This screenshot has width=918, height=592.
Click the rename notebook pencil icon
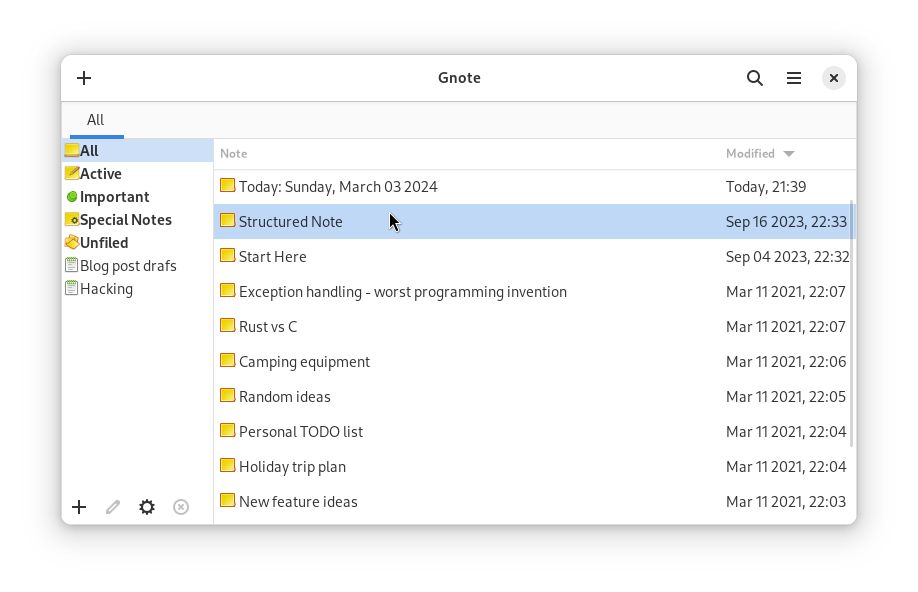113,507
